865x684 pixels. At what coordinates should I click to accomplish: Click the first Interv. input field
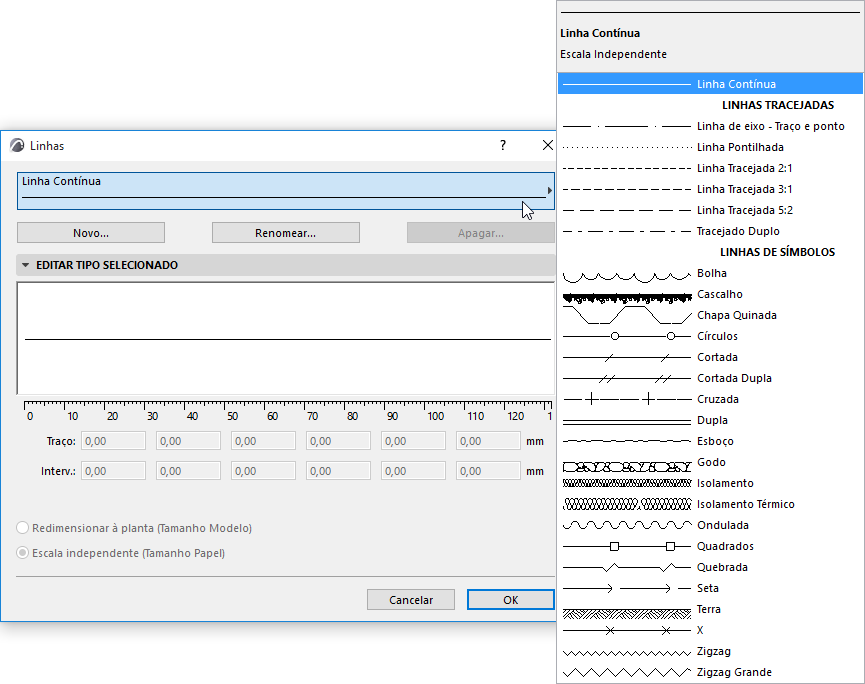coord(114,471)
